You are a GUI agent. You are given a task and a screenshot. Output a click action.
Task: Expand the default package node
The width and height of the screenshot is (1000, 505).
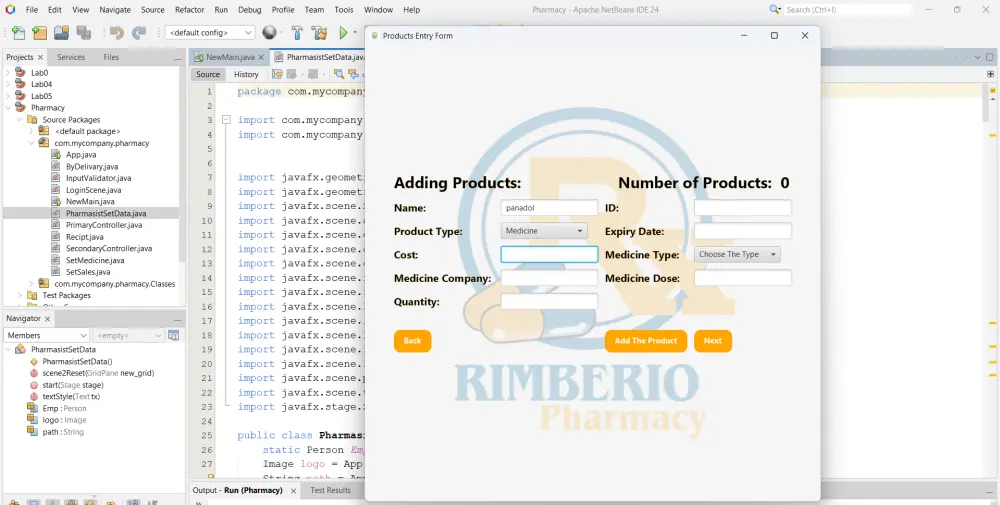click(31, 131)
